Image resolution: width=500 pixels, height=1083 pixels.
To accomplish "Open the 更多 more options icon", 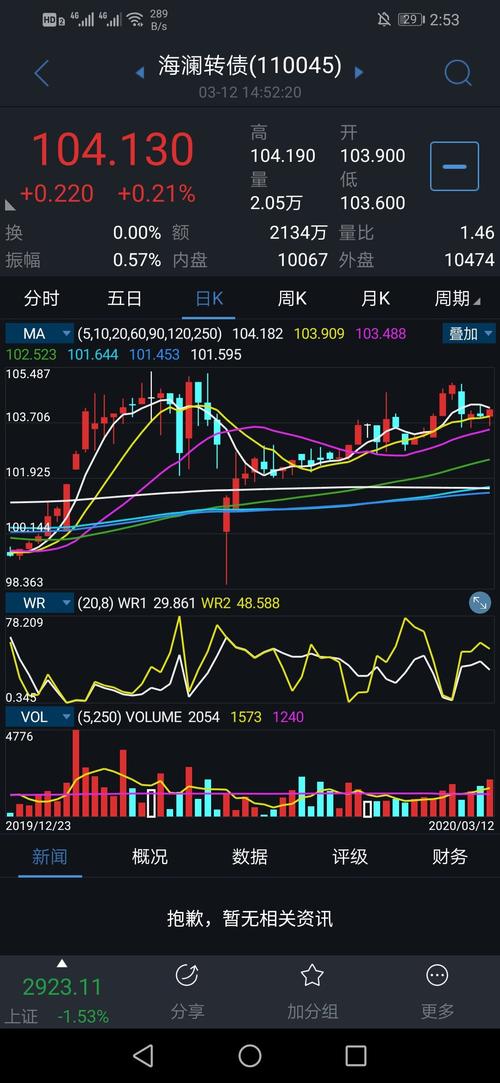I will pos(437,992).
